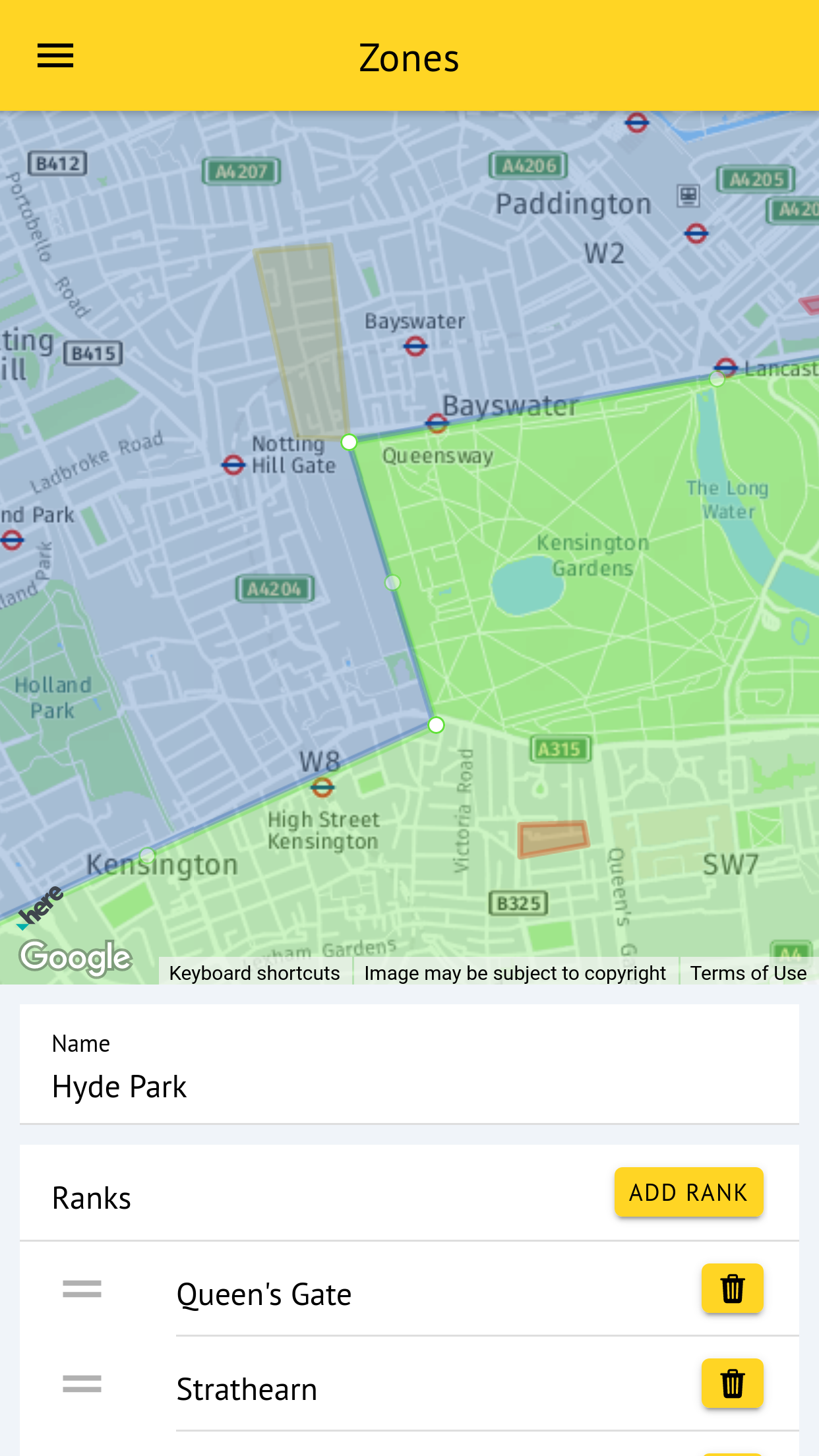The image size is (819, 1456).
Task: Open the hamburger navigation menu
Action: coord(55,56)
